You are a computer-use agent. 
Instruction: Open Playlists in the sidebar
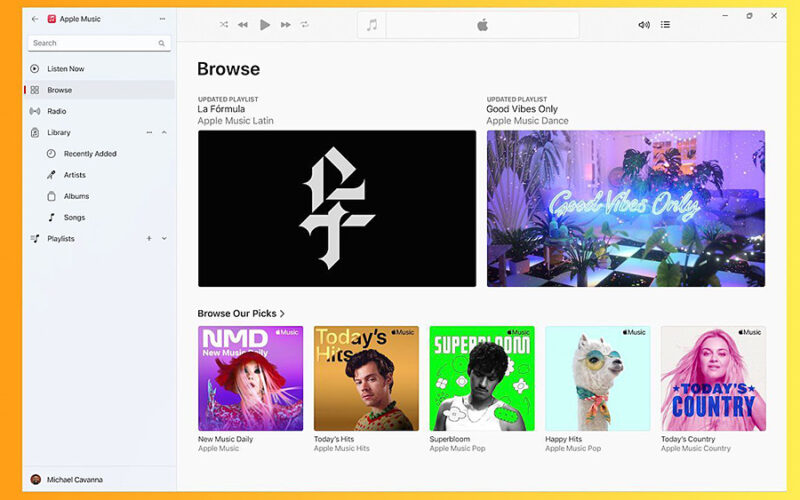[61, 239]
